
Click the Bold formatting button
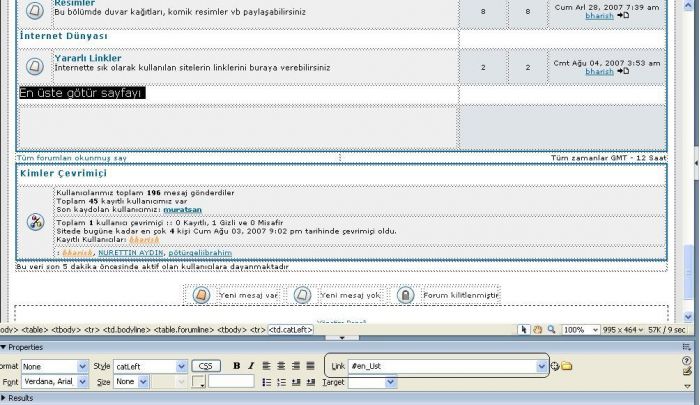[237, 366]
